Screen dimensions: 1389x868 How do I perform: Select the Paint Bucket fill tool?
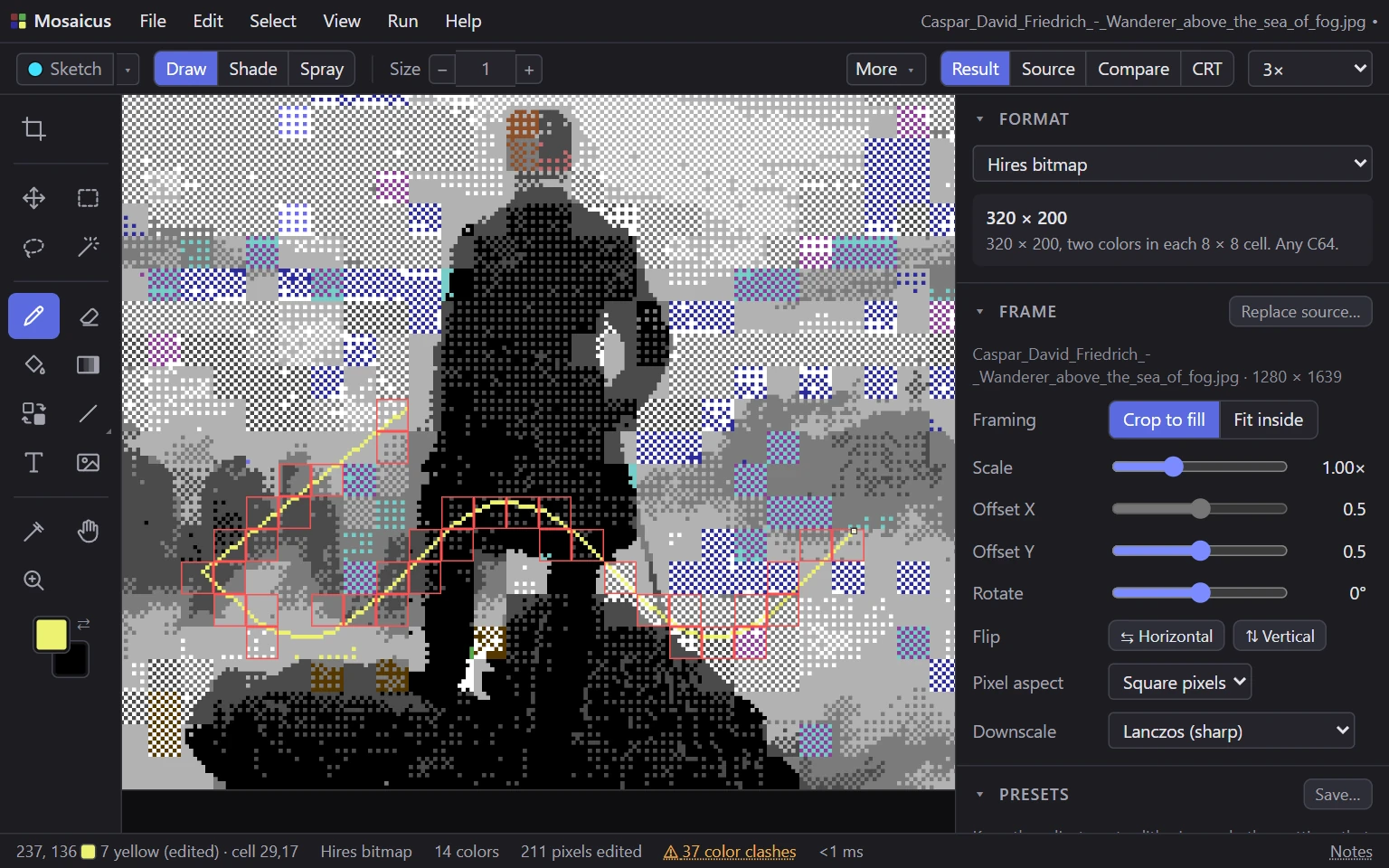(x=33, y=365)
